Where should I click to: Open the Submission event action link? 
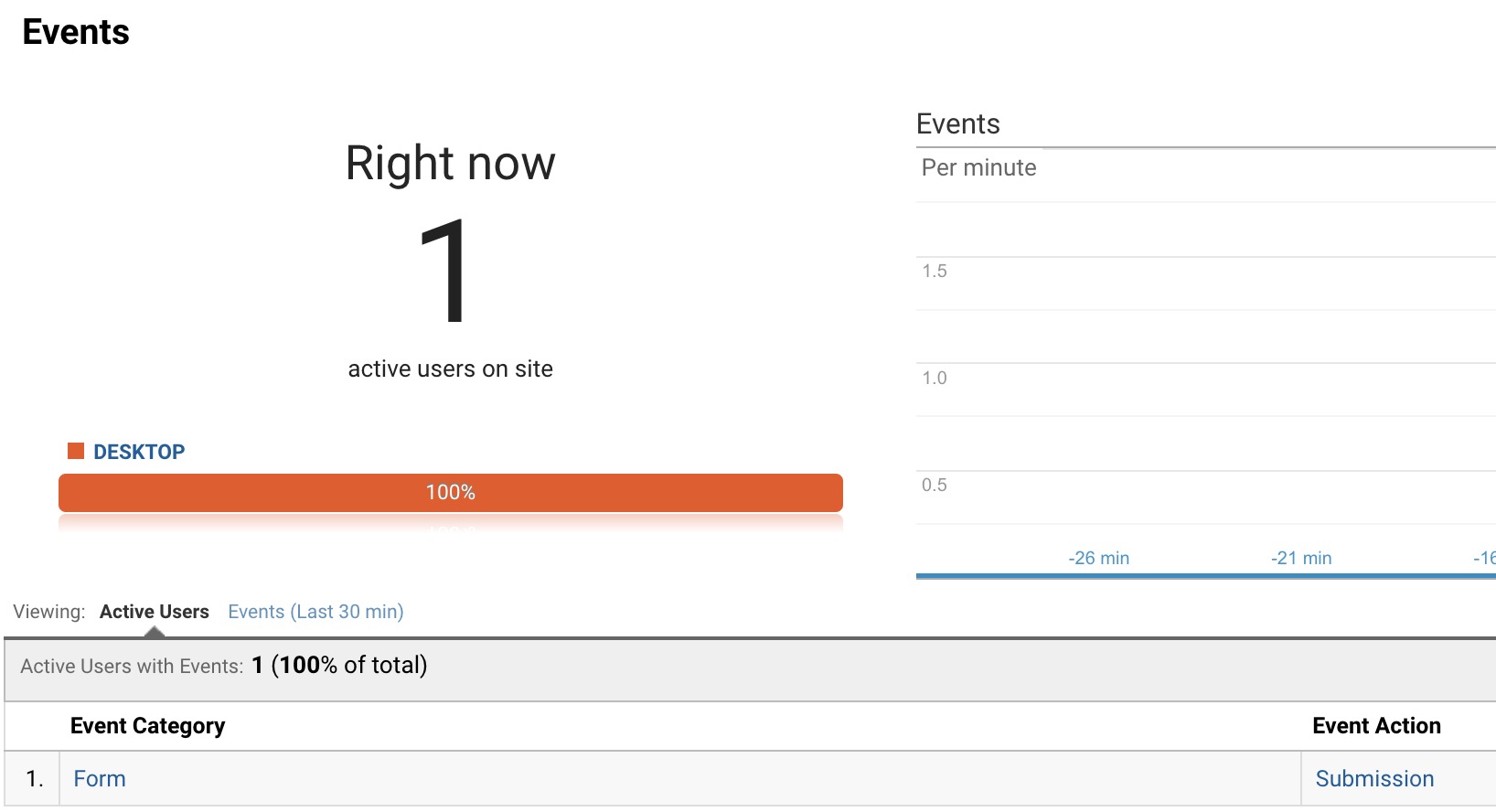tap(1373, 779)
